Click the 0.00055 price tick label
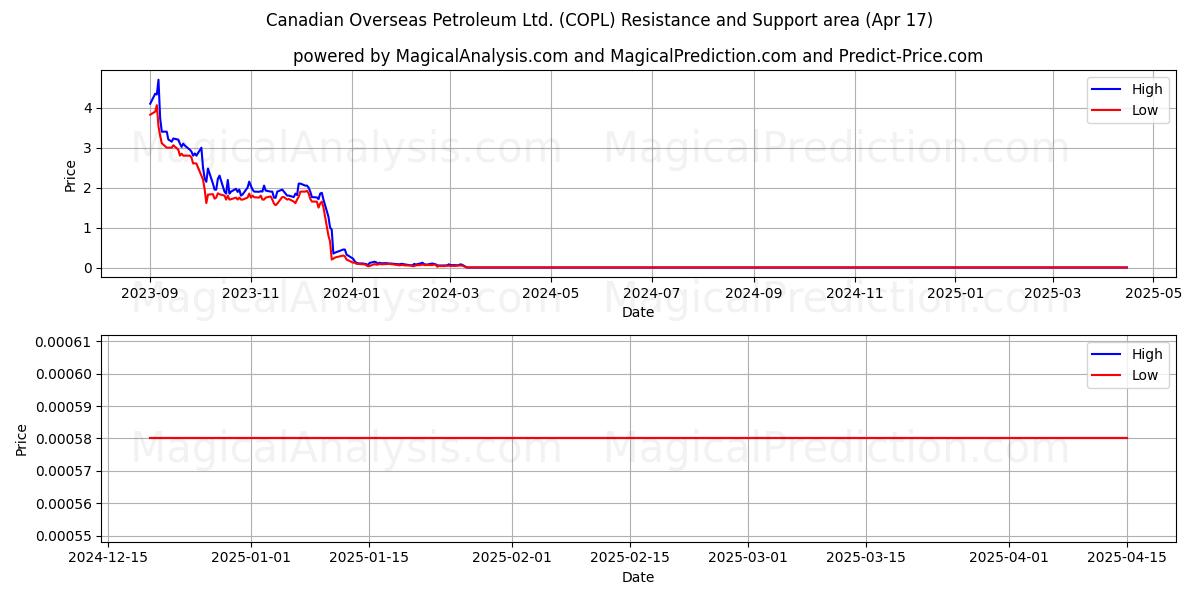This screenshot has height=600, width=1200. tap(63, 536)
